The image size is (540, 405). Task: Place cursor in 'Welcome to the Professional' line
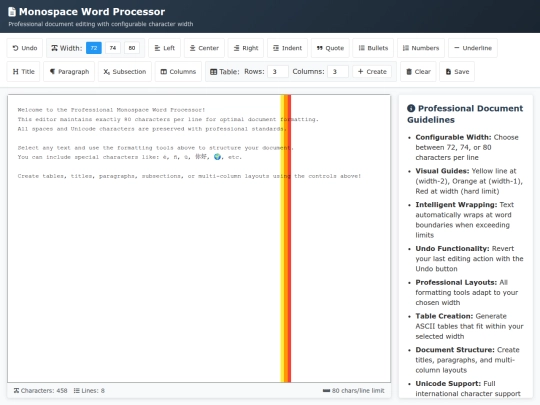[x=111, y=110]
